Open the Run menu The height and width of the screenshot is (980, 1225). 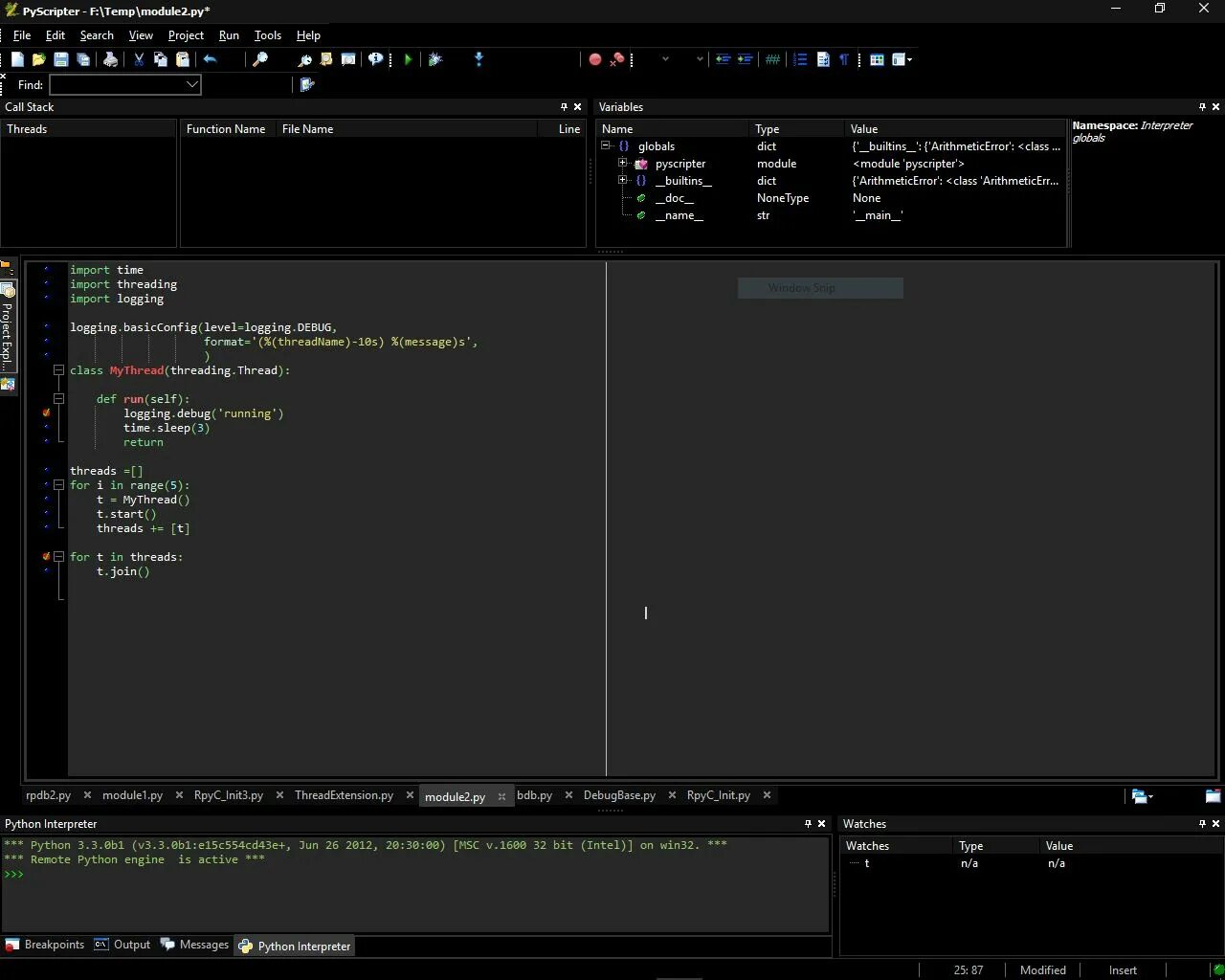click(229, 35)
